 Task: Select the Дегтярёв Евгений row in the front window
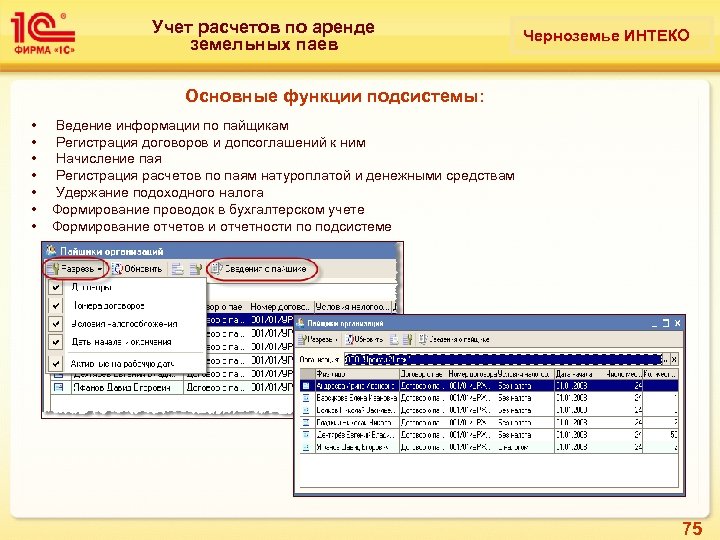489,435
